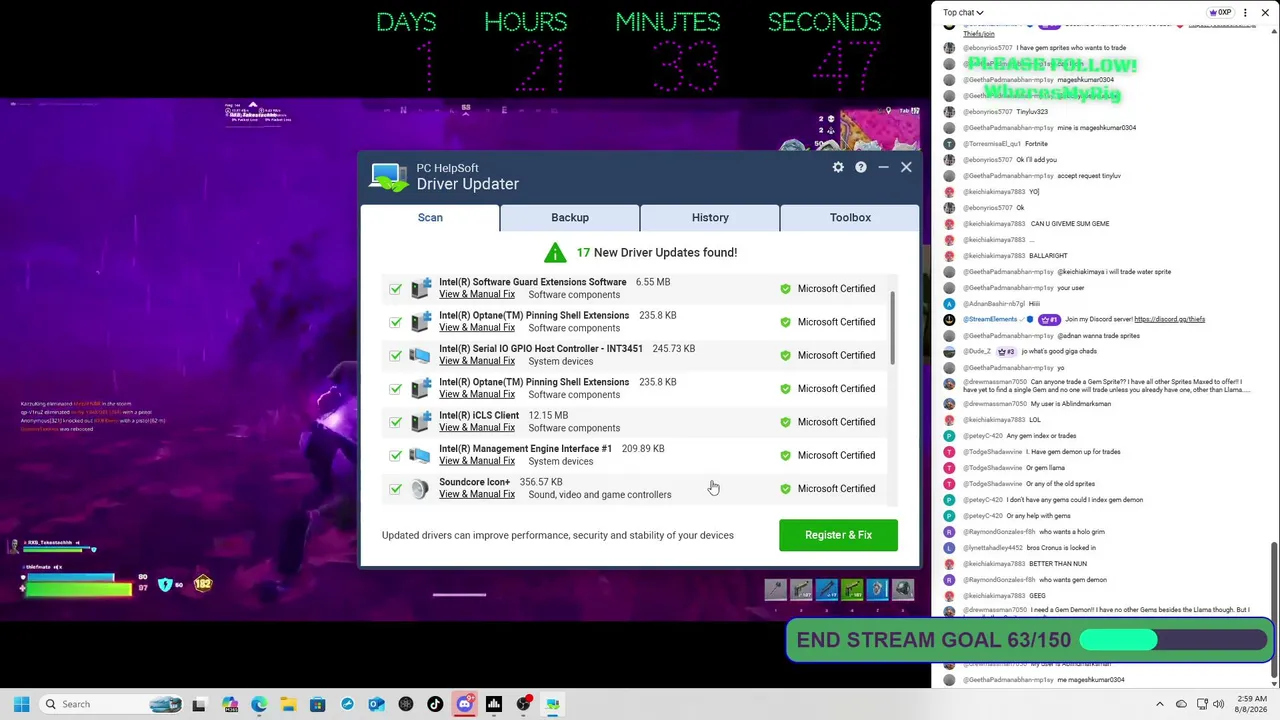Click the green warning triangle icon
Screen dimensions: 1280x720
555,252
